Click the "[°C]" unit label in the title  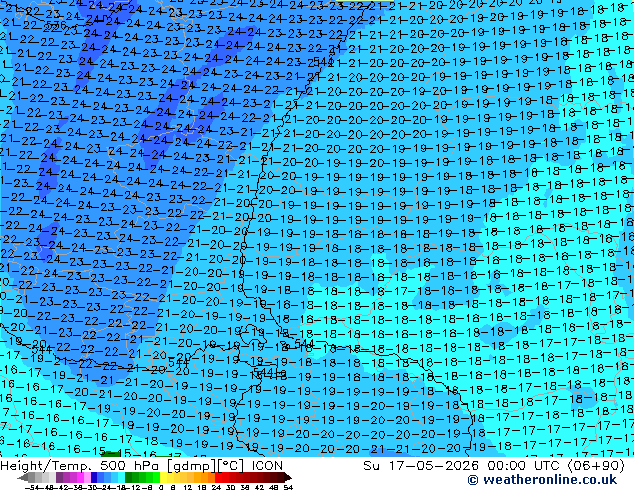pos(231,466)
